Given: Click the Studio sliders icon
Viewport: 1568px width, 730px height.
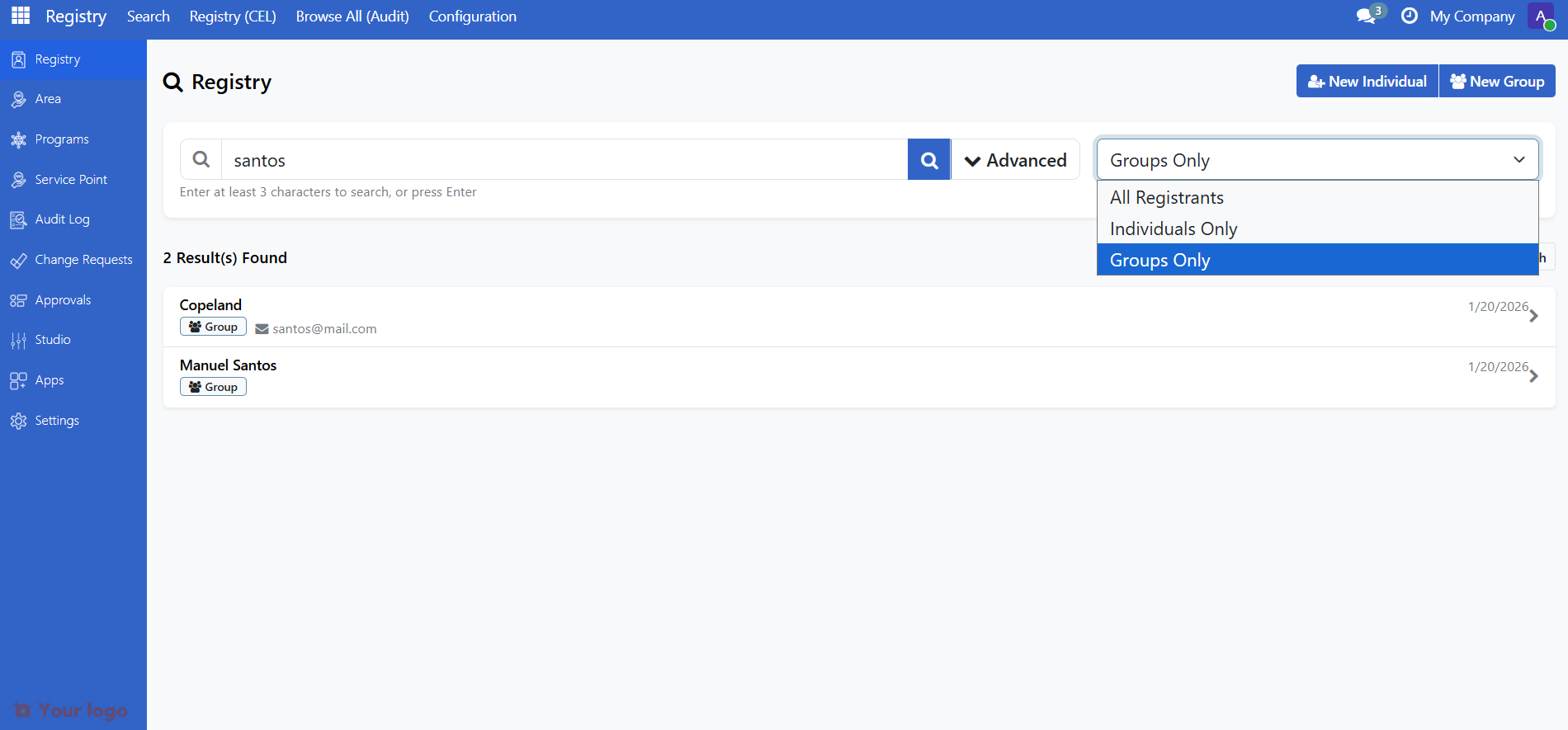Looking at the screenshot, I should 18,340.
